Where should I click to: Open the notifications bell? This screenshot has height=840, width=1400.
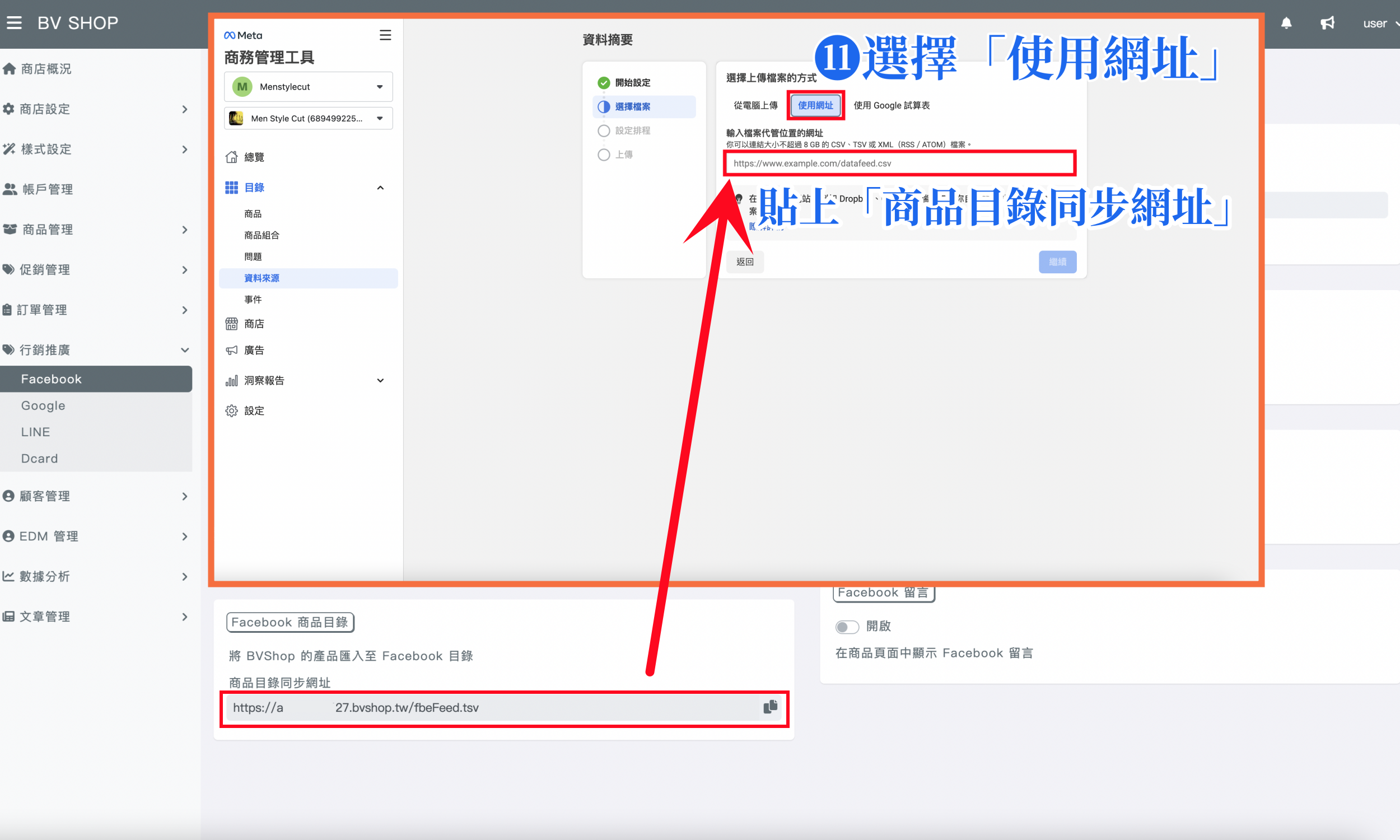[1286, 22]
